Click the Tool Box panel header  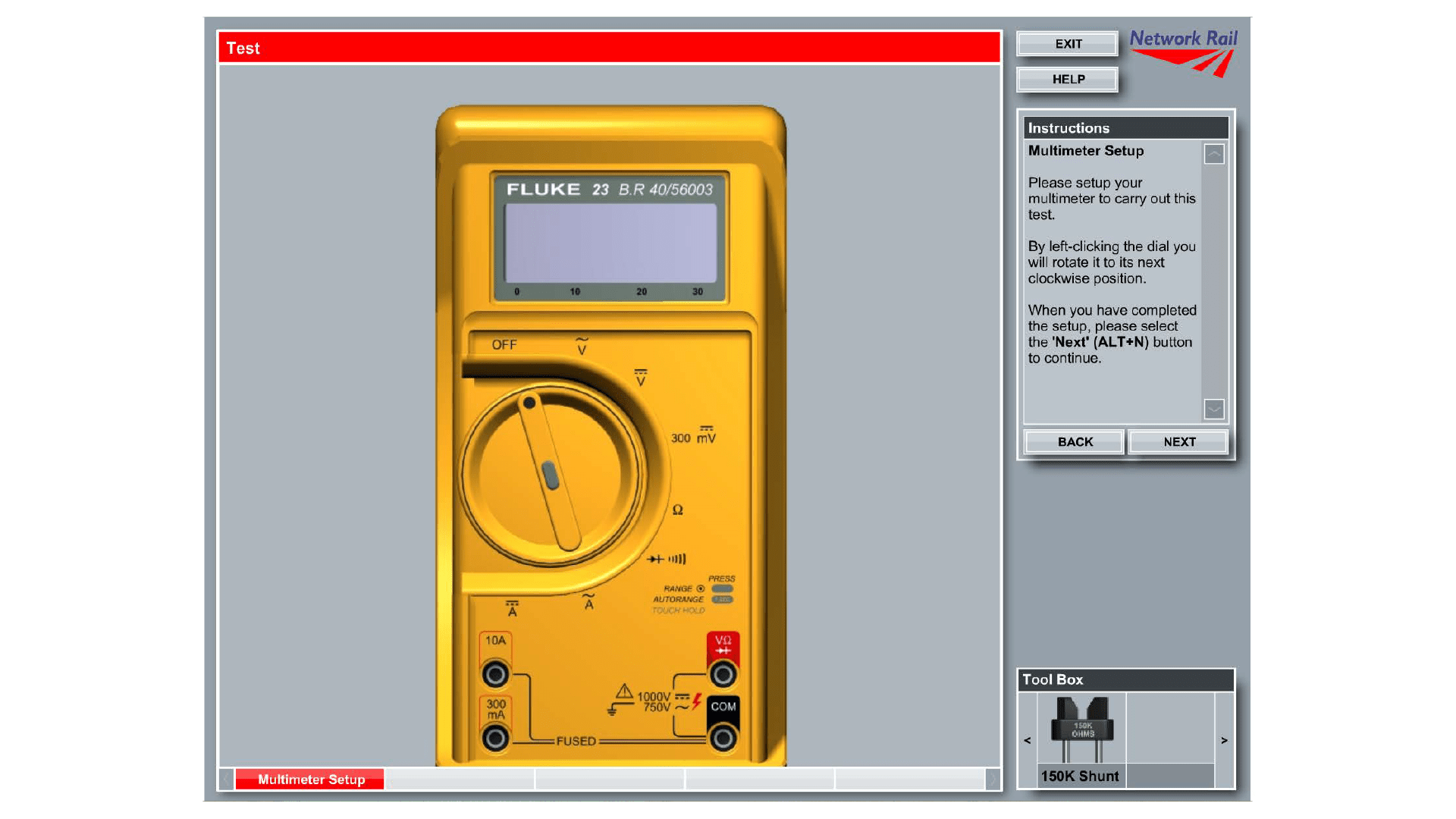pyautogui.click(x=1126, y=679)
